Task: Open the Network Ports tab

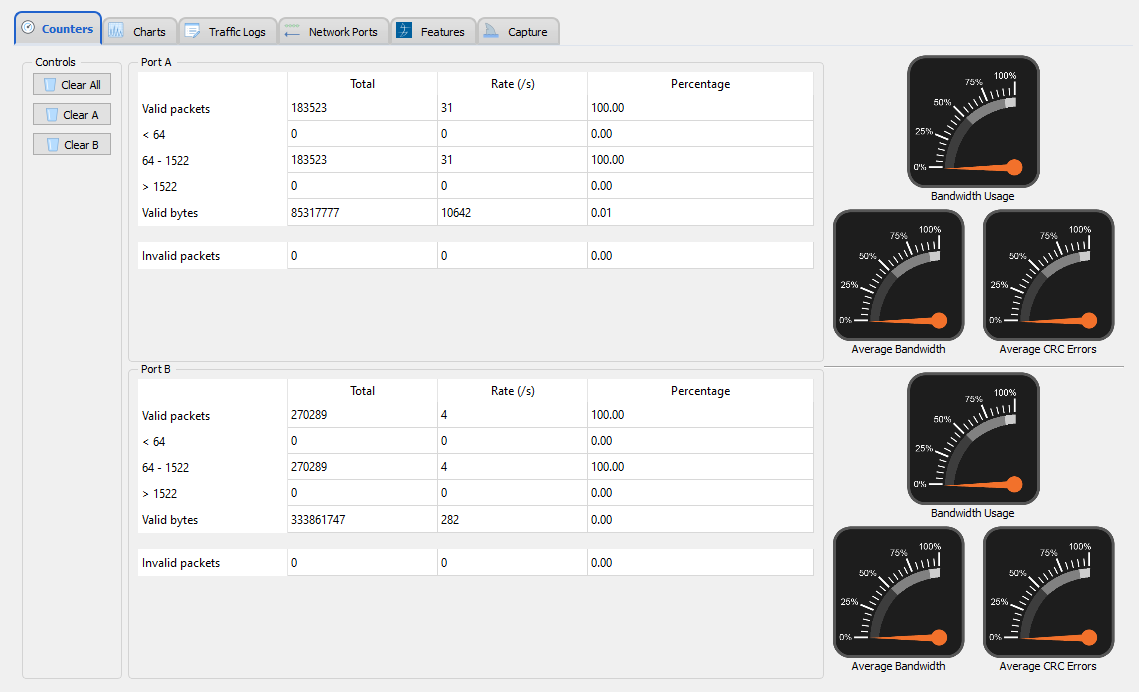Action: (334, 31)
